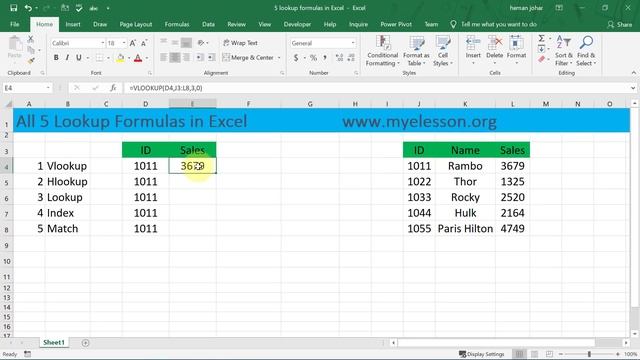640x360 pixels.
Task: Toggle Italic formatting
Action: click(x=67, y=58)
